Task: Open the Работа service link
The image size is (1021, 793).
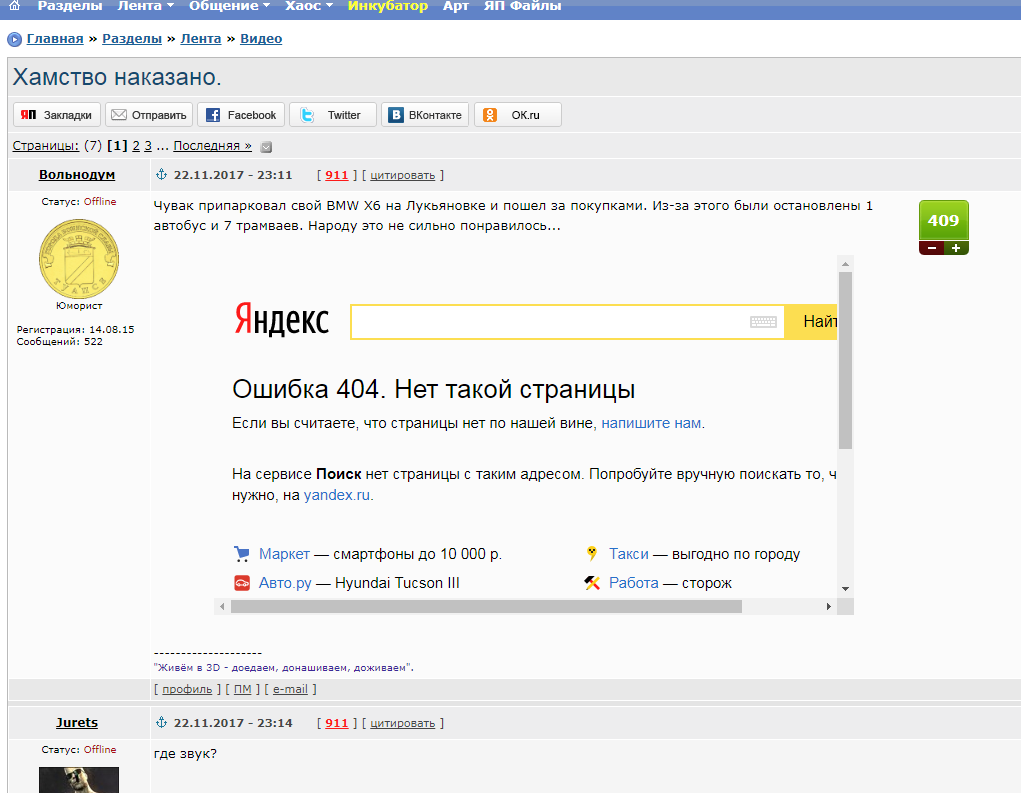Action: click(634, 583)
